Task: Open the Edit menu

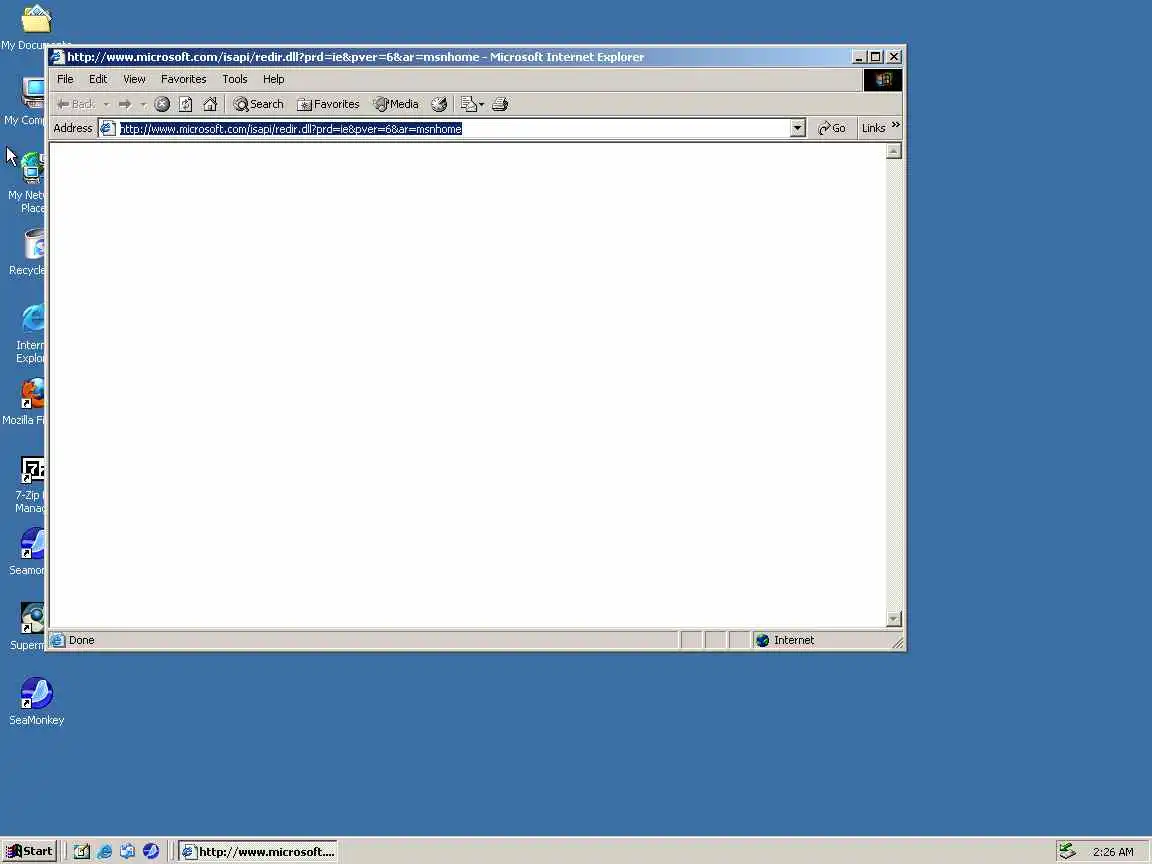Action: [x=98, y=79]
